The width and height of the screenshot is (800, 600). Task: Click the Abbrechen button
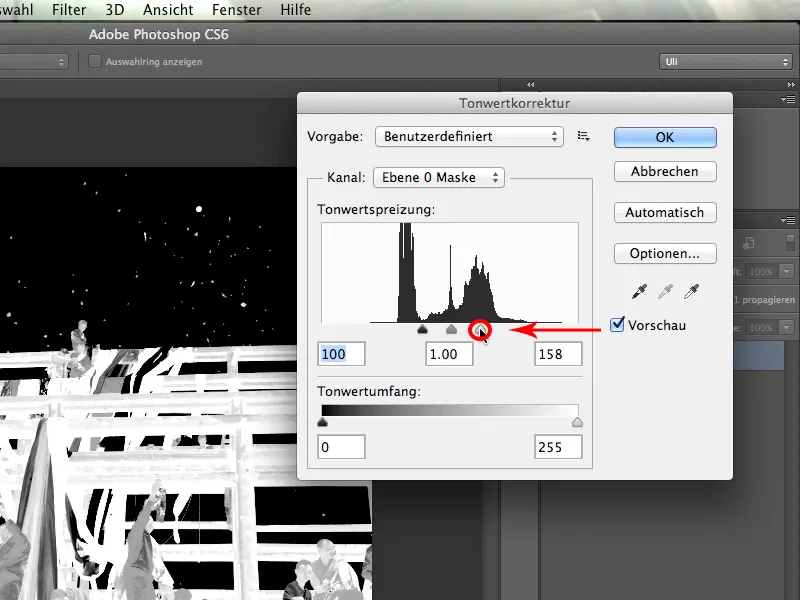[665, 171]
